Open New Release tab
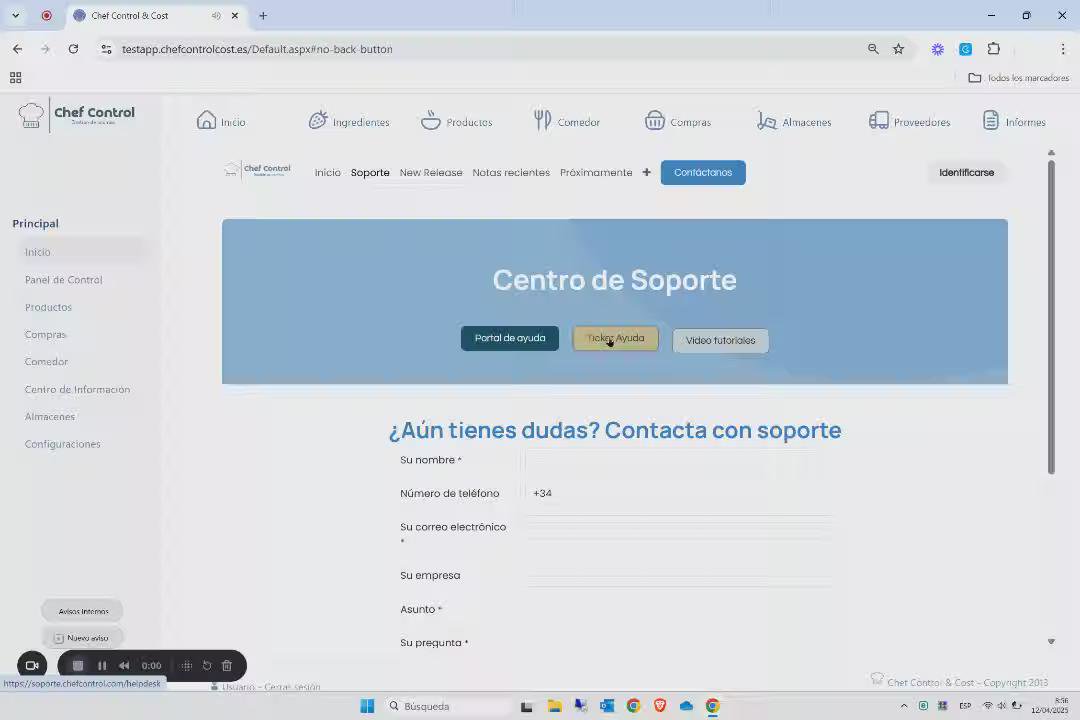 coord(431,172)
